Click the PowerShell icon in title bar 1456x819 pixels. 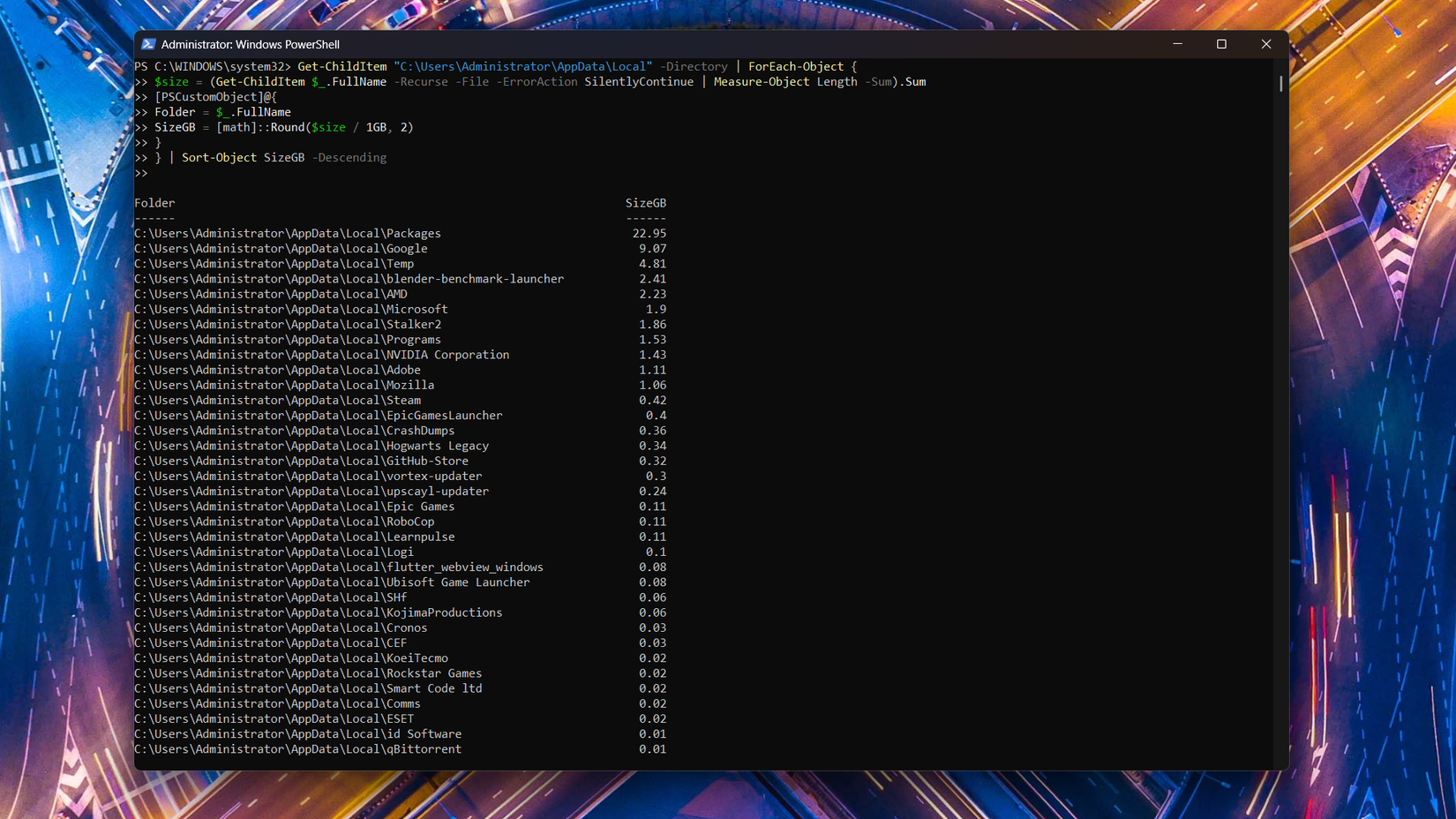point(148,44)
